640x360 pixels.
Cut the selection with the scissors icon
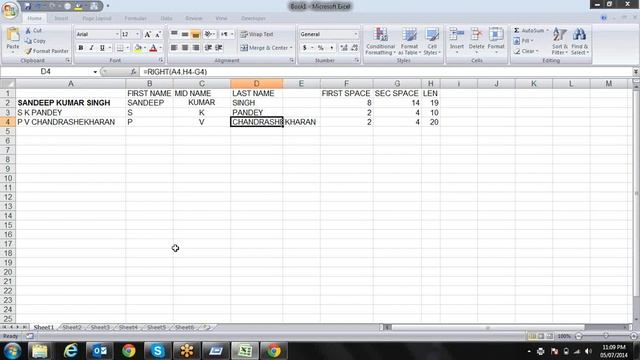point(33,31)
